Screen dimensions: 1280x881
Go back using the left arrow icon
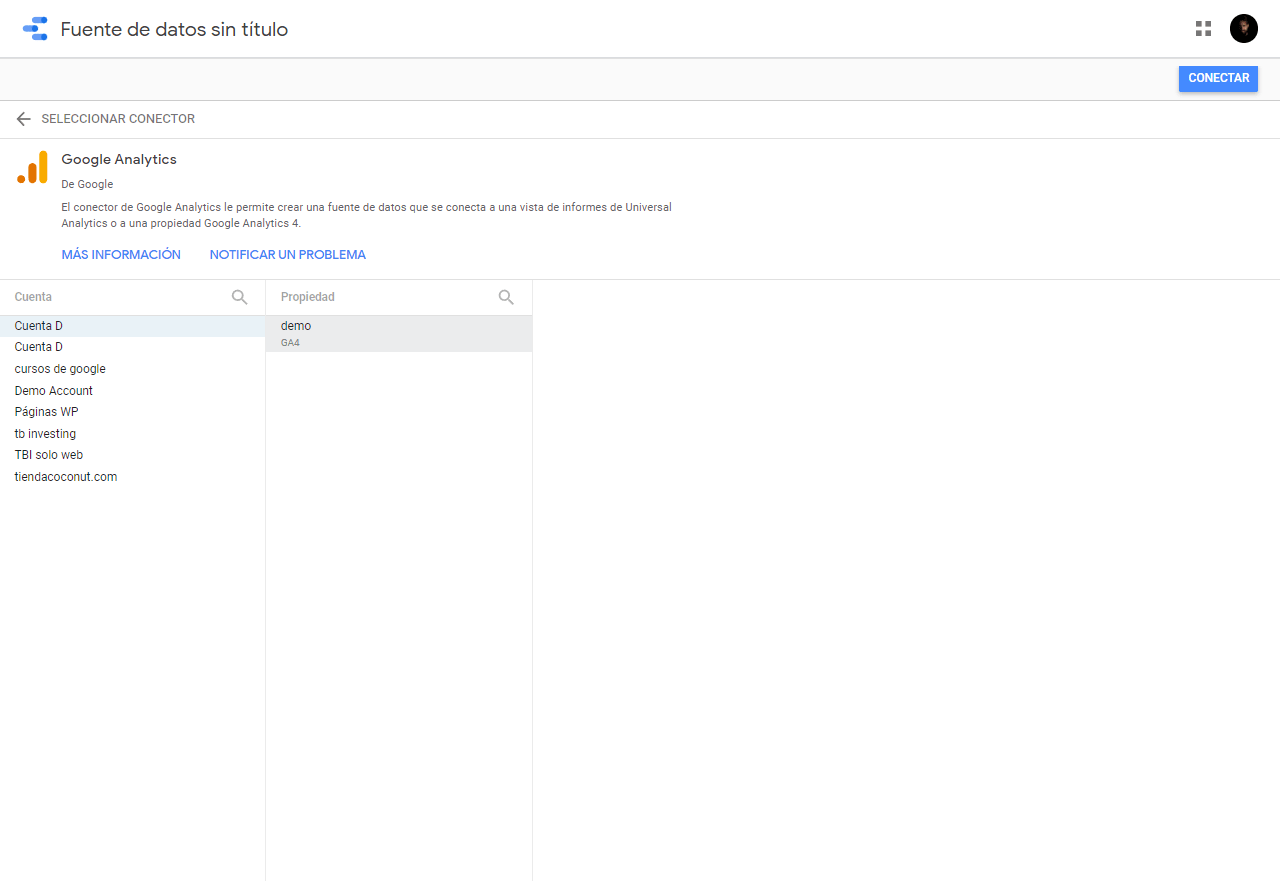pos(24,119)
